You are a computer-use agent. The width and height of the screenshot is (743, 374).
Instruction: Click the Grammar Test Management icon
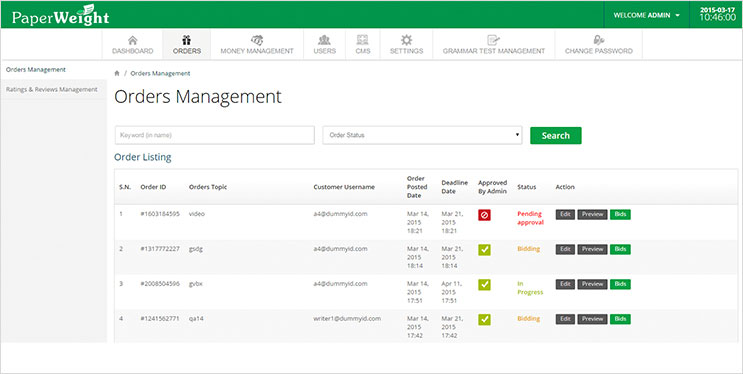pyautogui.click(x=494, y=40)
